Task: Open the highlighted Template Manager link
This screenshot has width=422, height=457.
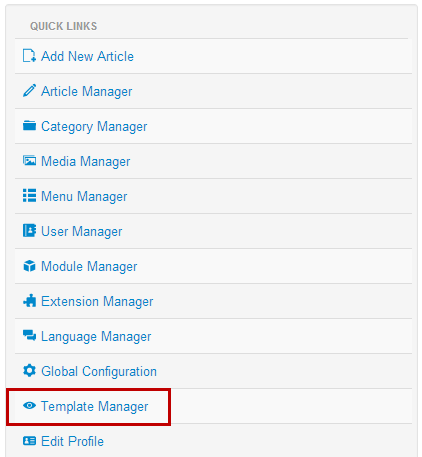Action: pos(95,407)
